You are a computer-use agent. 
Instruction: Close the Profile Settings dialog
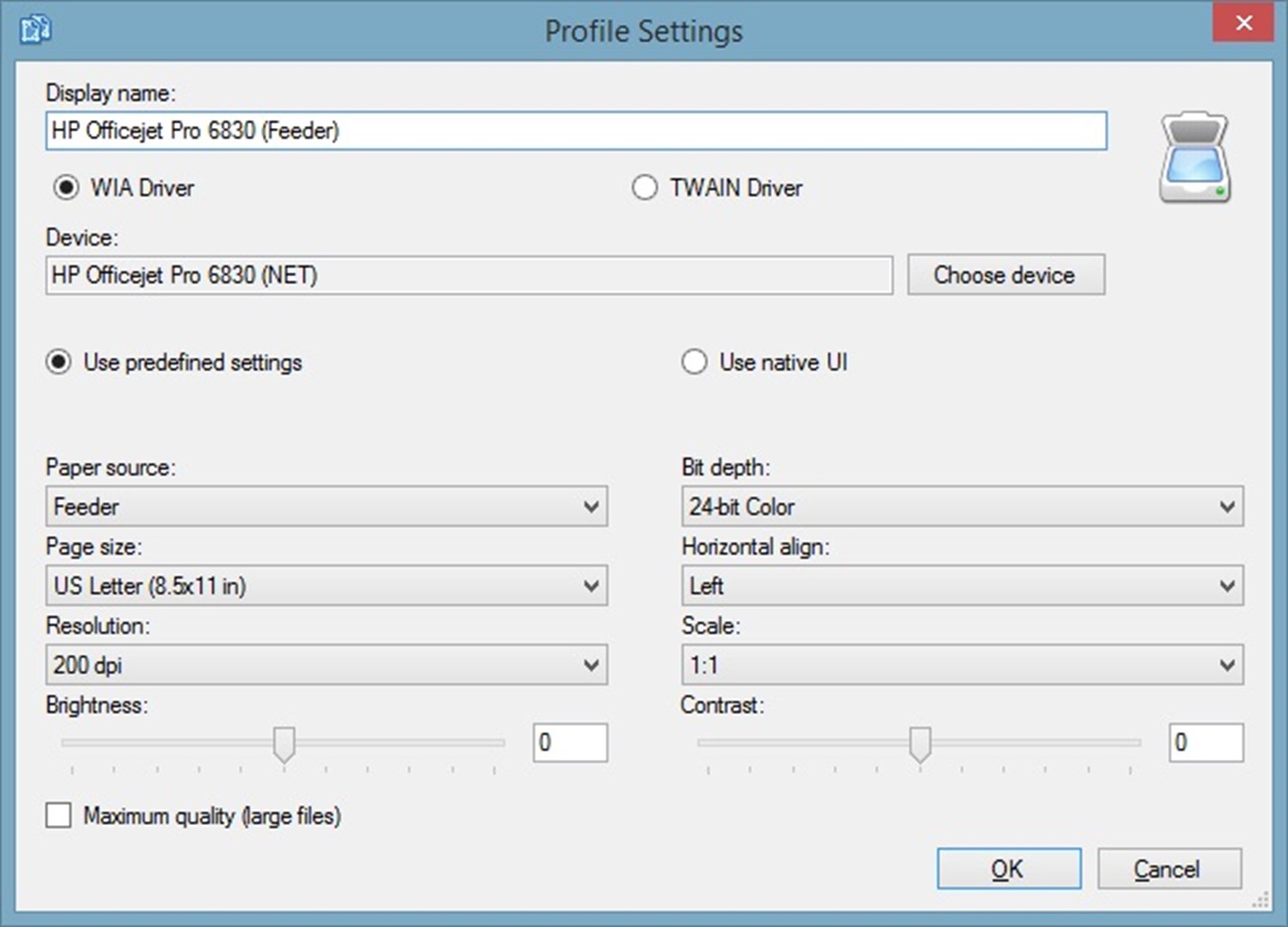point(1242,23)
